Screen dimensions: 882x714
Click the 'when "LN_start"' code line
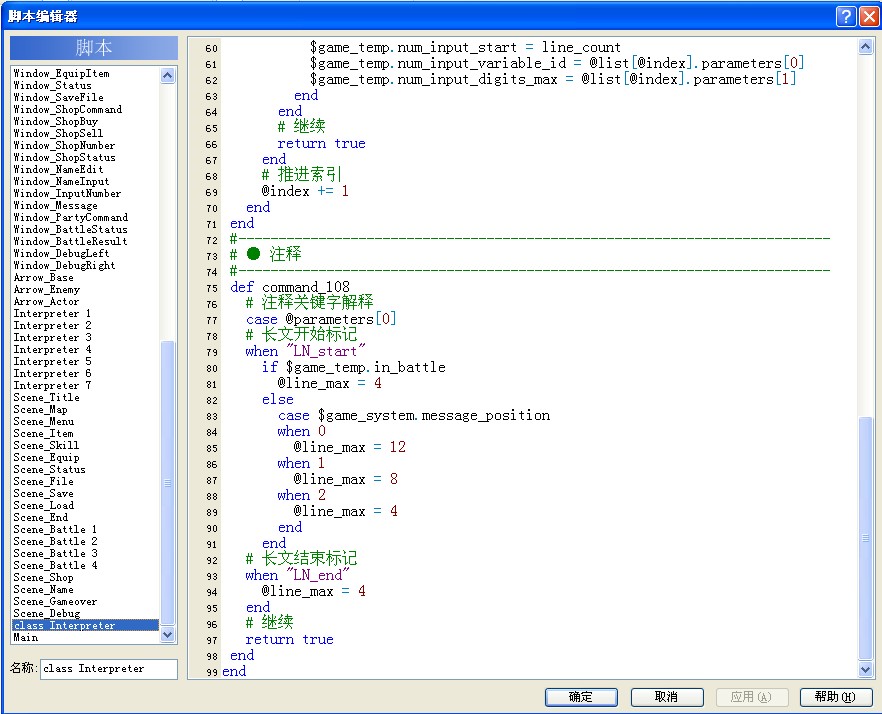pyautogui.click(x=305, y=351)
